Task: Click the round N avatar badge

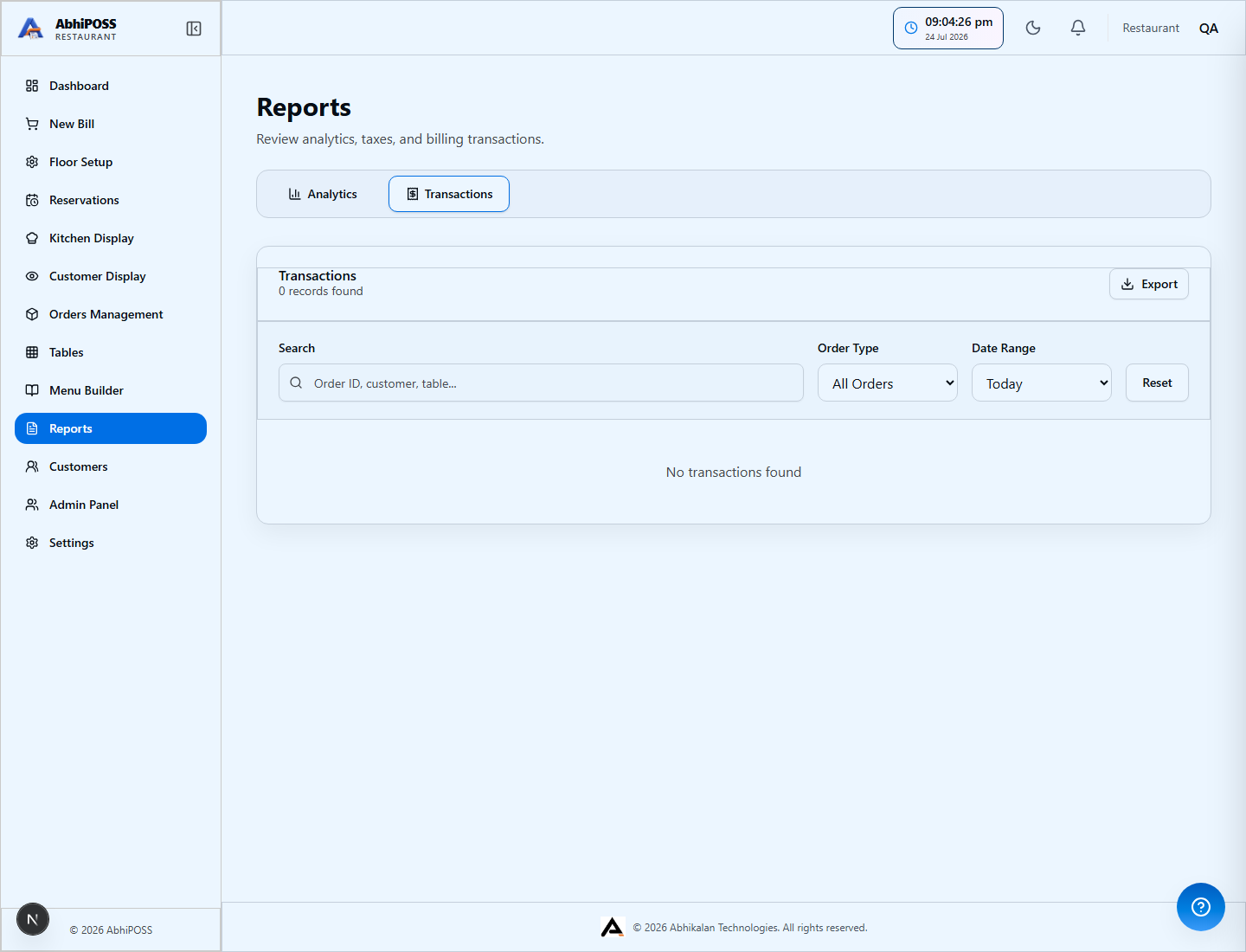Action: pos(33,919)
